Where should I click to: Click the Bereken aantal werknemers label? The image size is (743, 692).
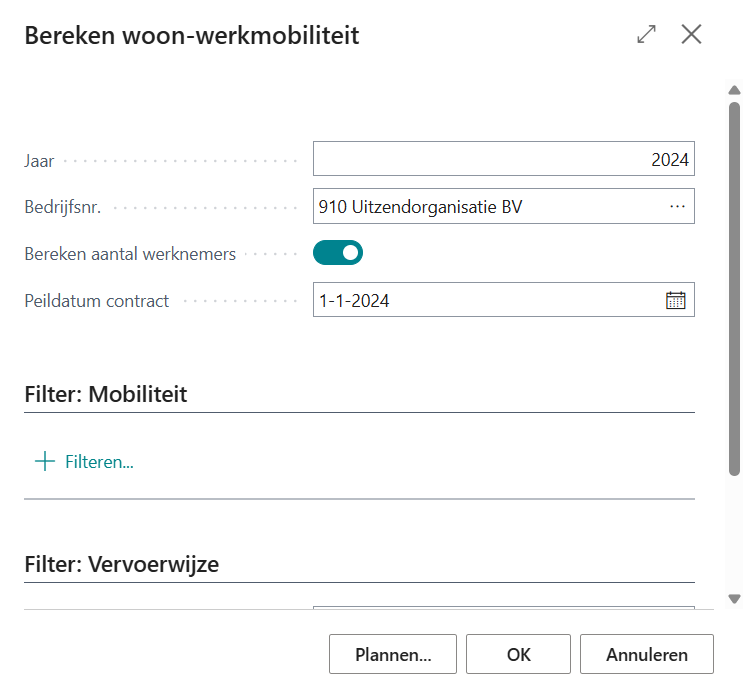(x=130, y=254)
